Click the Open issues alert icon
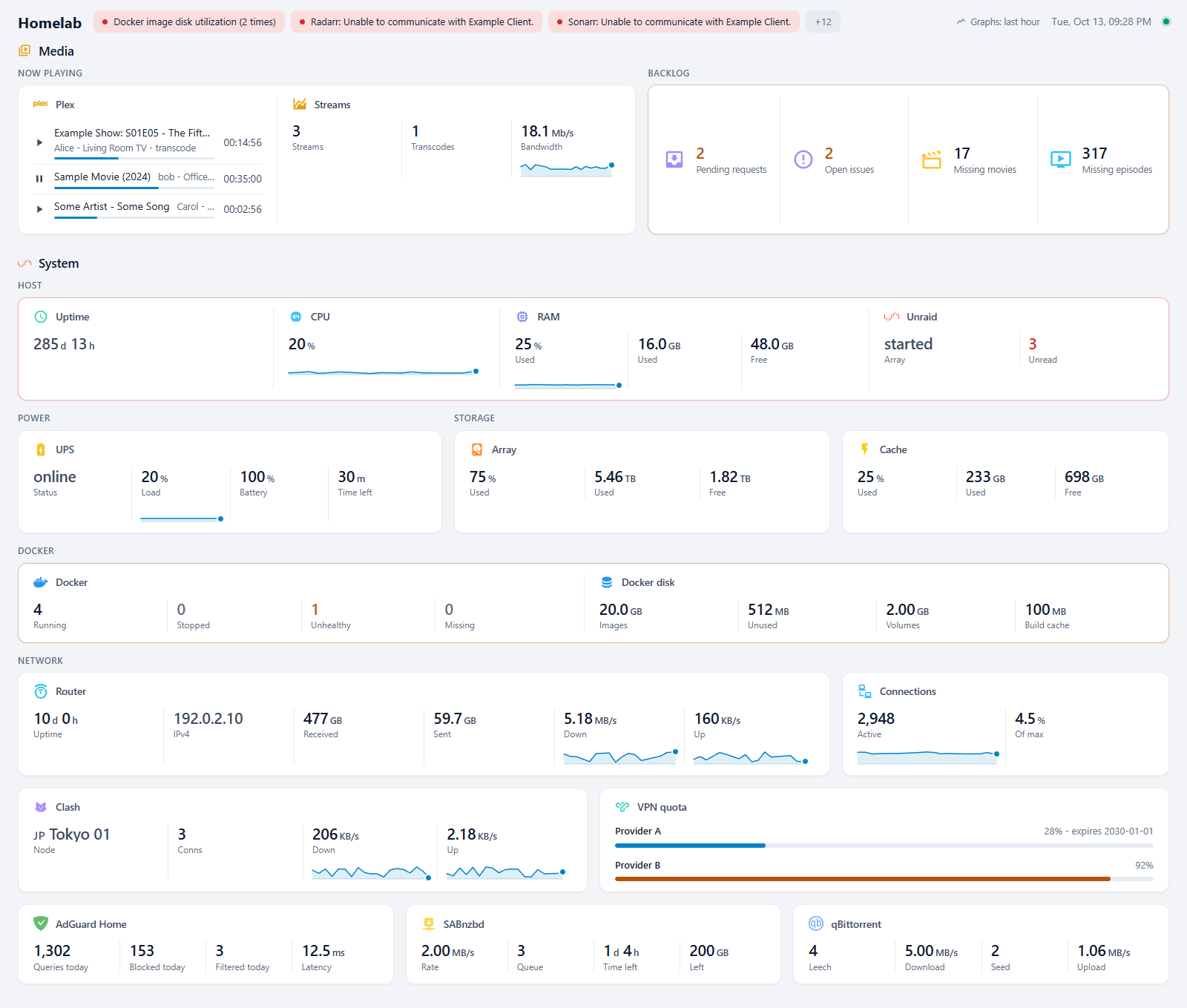Viewport: 1187px width, 1008px height. click(x=803, y=159)
